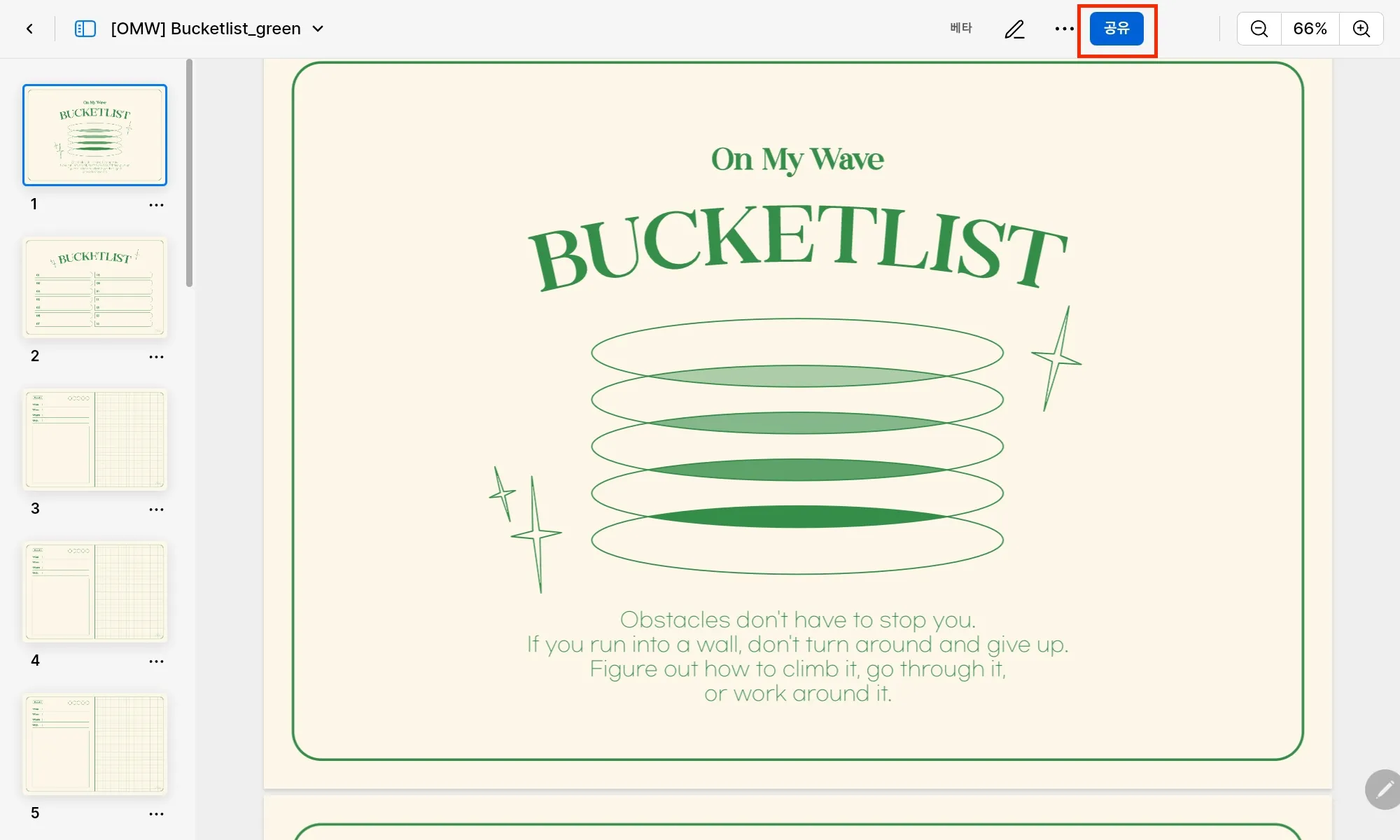The width and height of the screenshot is (1400, 840).
Task: Click the zoom out magnifier icon
Action: pyautogui.click(x=1259, y=29)
